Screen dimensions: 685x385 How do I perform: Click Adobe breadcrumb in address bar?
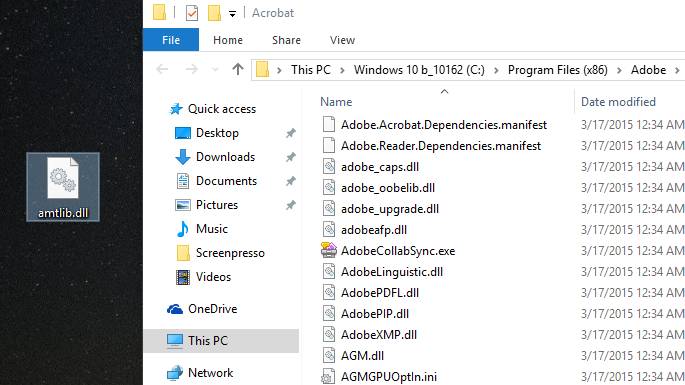pyautogui.click(x=648, y=70)
